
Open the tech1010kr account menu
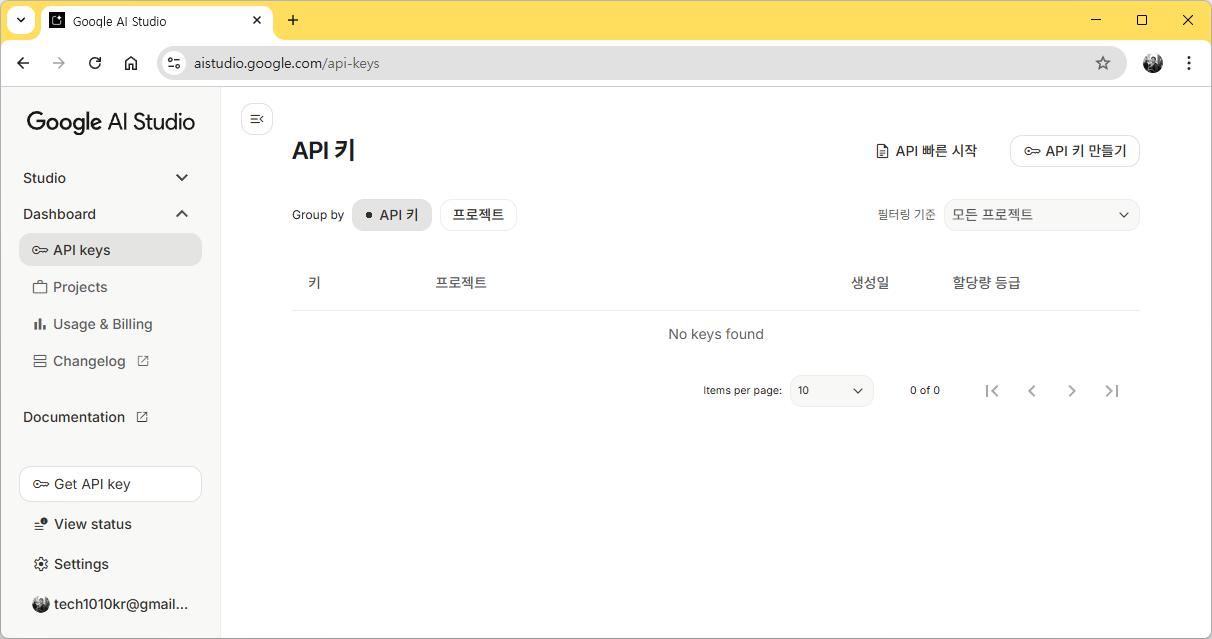[x=110, y=604]
